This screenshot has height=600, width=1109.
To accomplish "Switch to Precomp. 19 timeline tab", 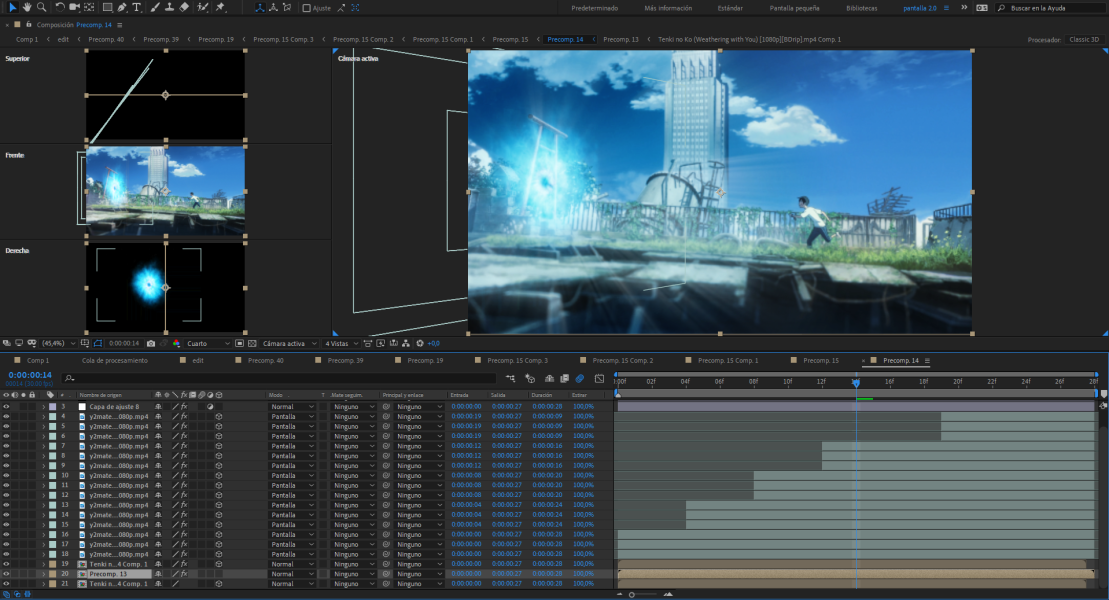I will coord(425,361).
